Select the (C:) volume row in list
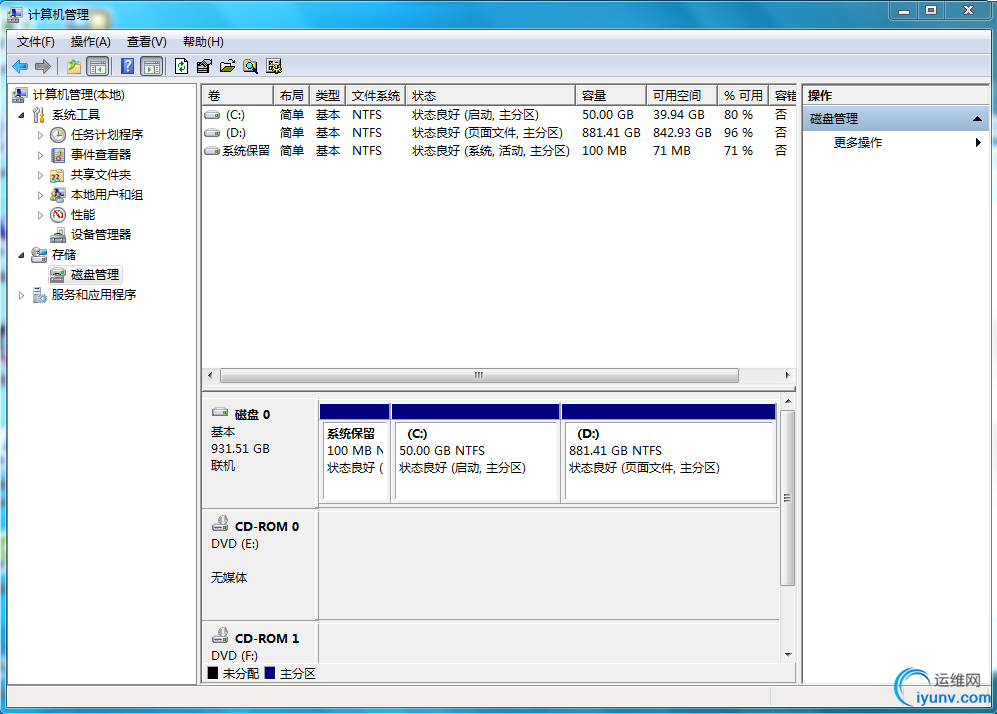Viewport: 997px width, 714px height. pos(498,115)
